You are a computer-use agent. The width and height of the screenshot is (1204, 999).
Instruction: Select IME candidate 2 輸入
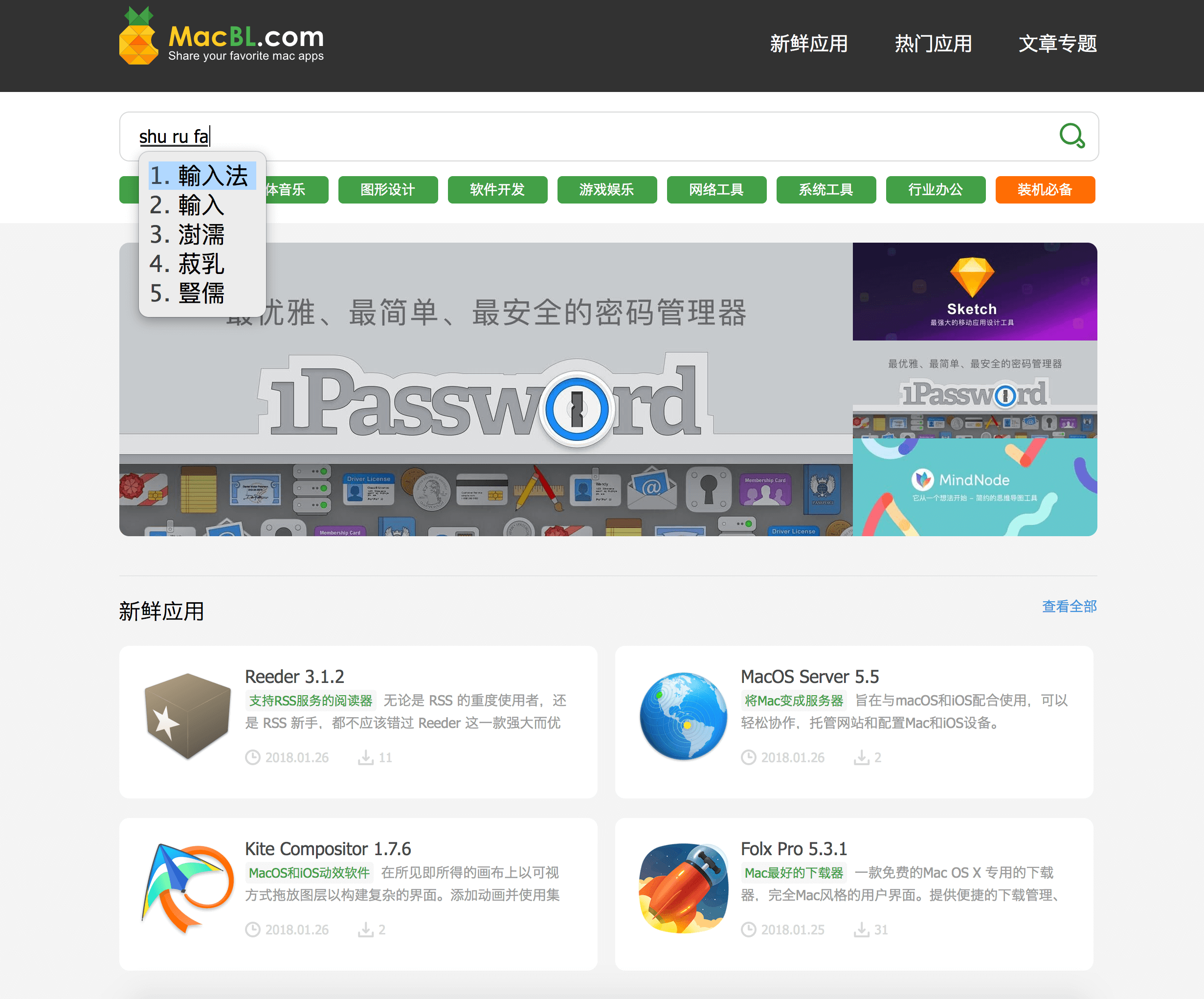click(x=202, y=204)
